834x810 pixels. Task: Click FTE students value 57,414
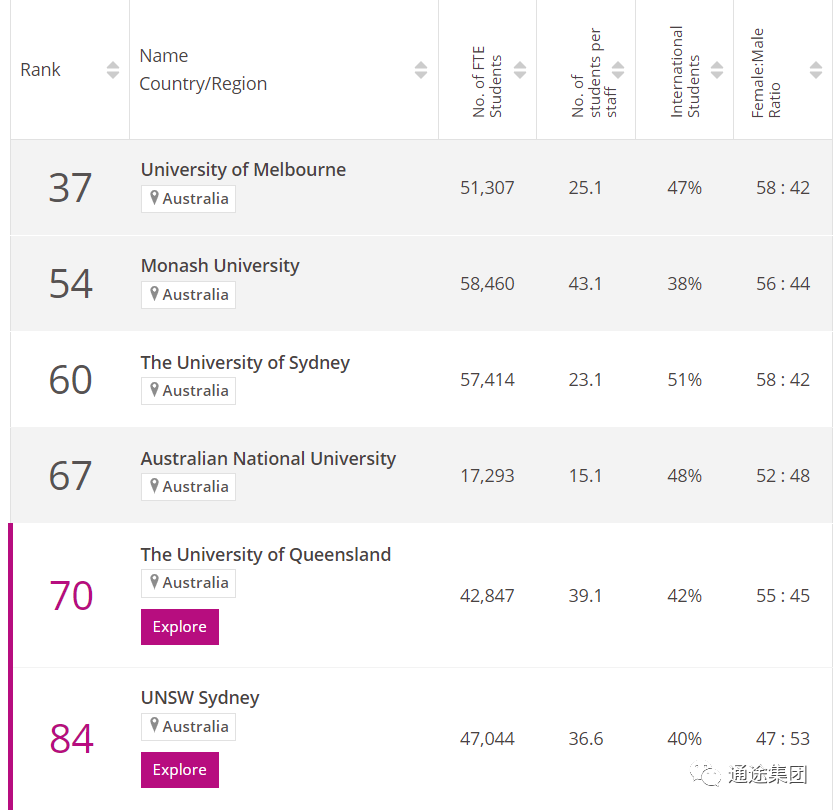click(x=487, y=380)
